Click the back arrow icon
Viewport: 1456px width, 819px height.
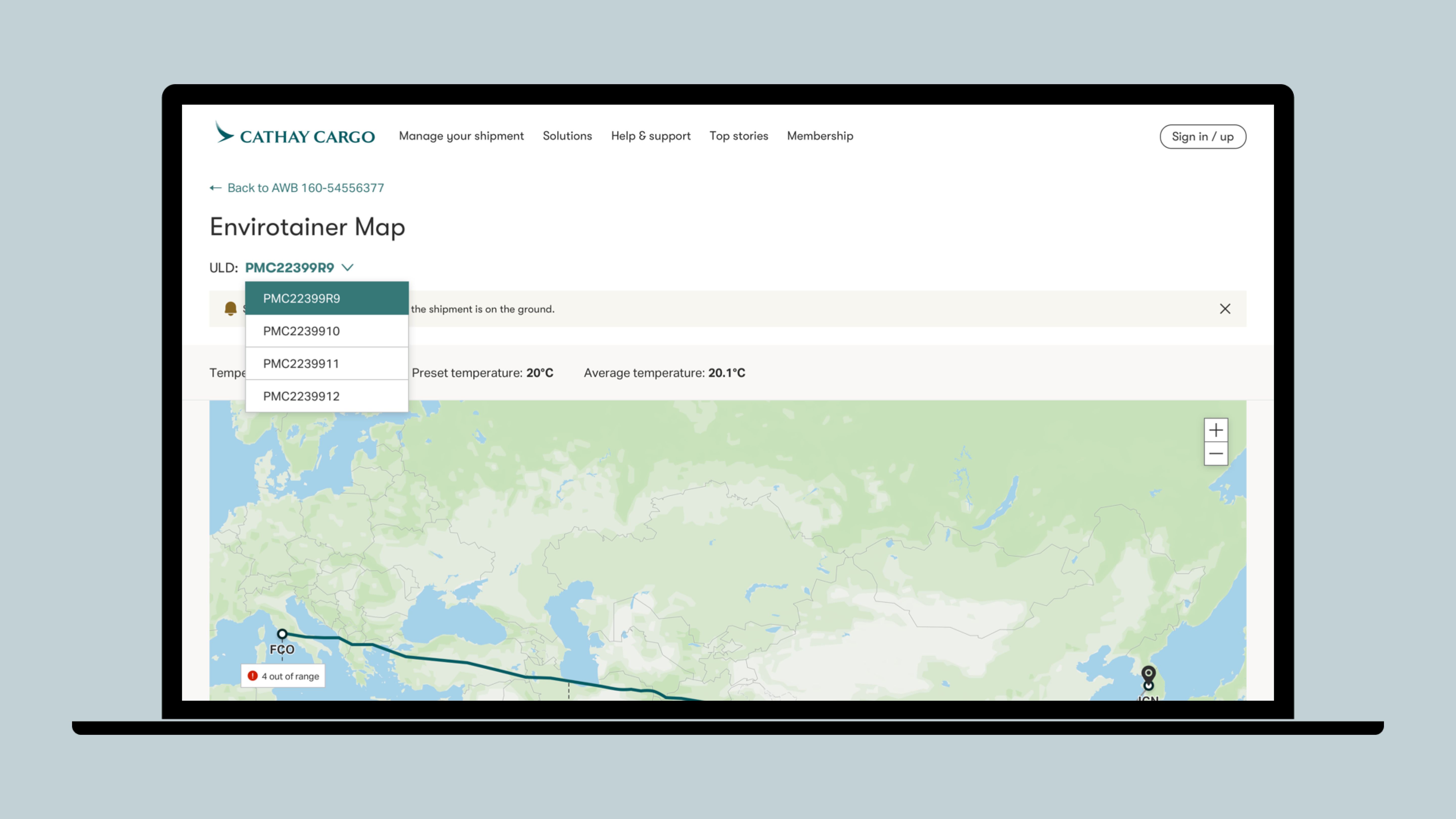tap(215, 188)
